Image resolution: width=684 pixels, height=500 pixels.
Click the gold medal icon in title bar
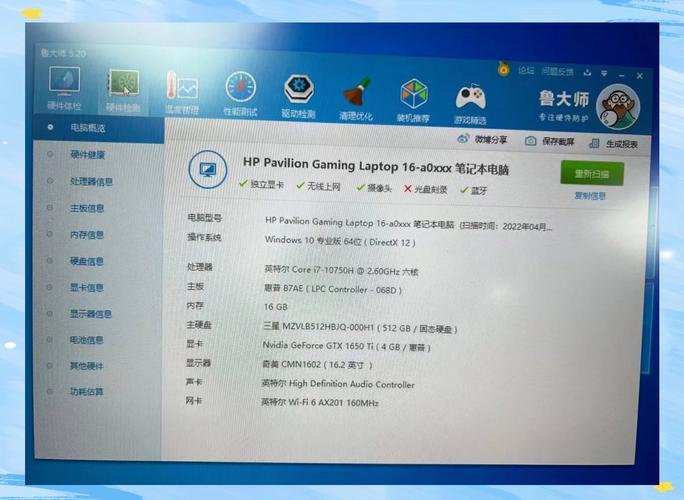[504, 70]
